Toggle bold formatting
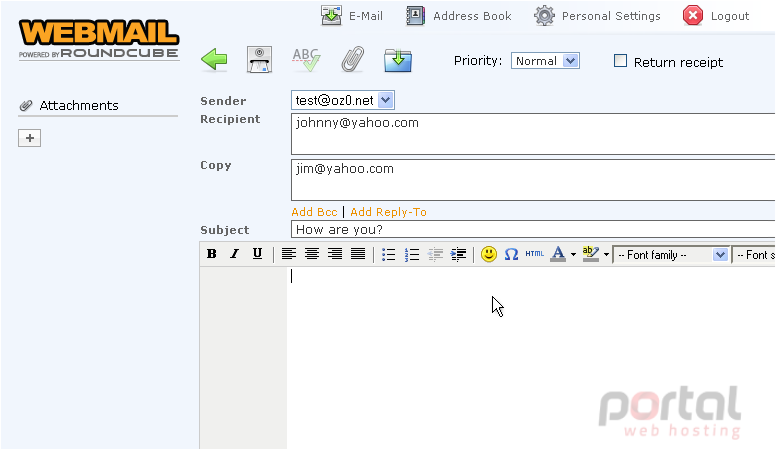Image resolution: width=776 pixels, height=450 pixels. [x=211, y=254]
